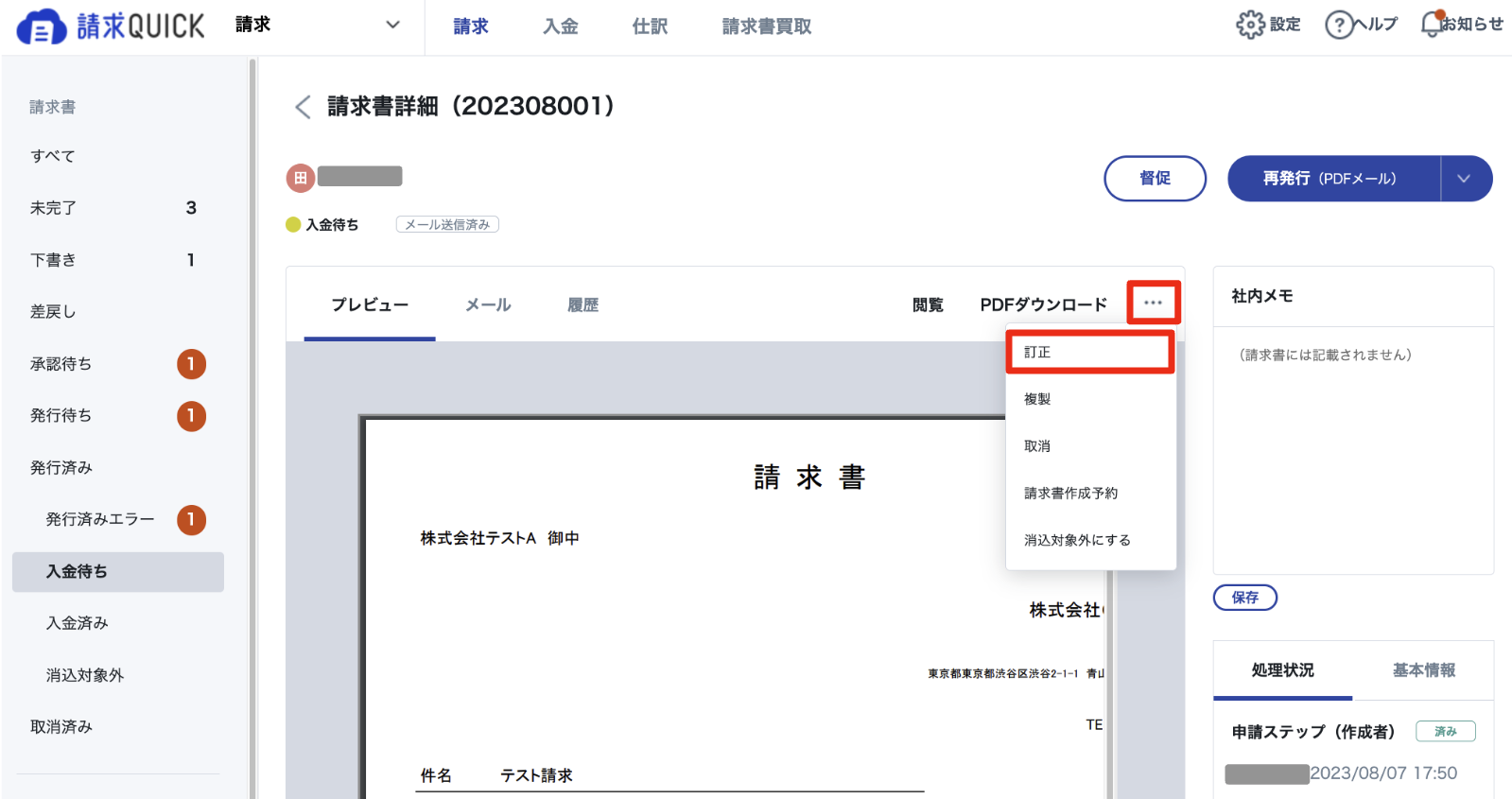This screenshot has width=1512, height=799.
Task: Click the 発行済みエラー count badge
Action: [x=191, y=519]
